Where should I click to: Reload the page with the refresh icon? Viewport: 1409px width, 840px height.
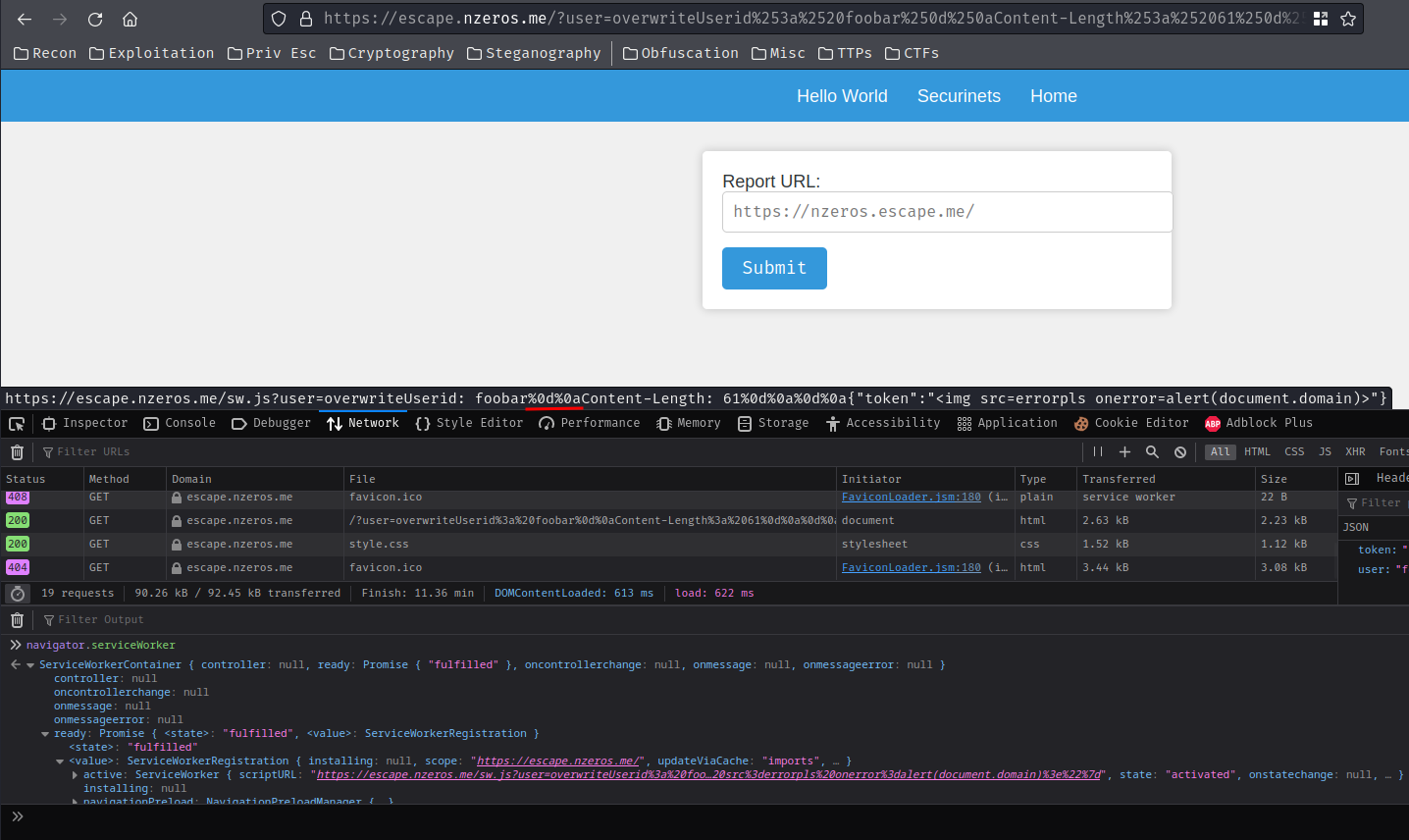click(x=95, y=19)
